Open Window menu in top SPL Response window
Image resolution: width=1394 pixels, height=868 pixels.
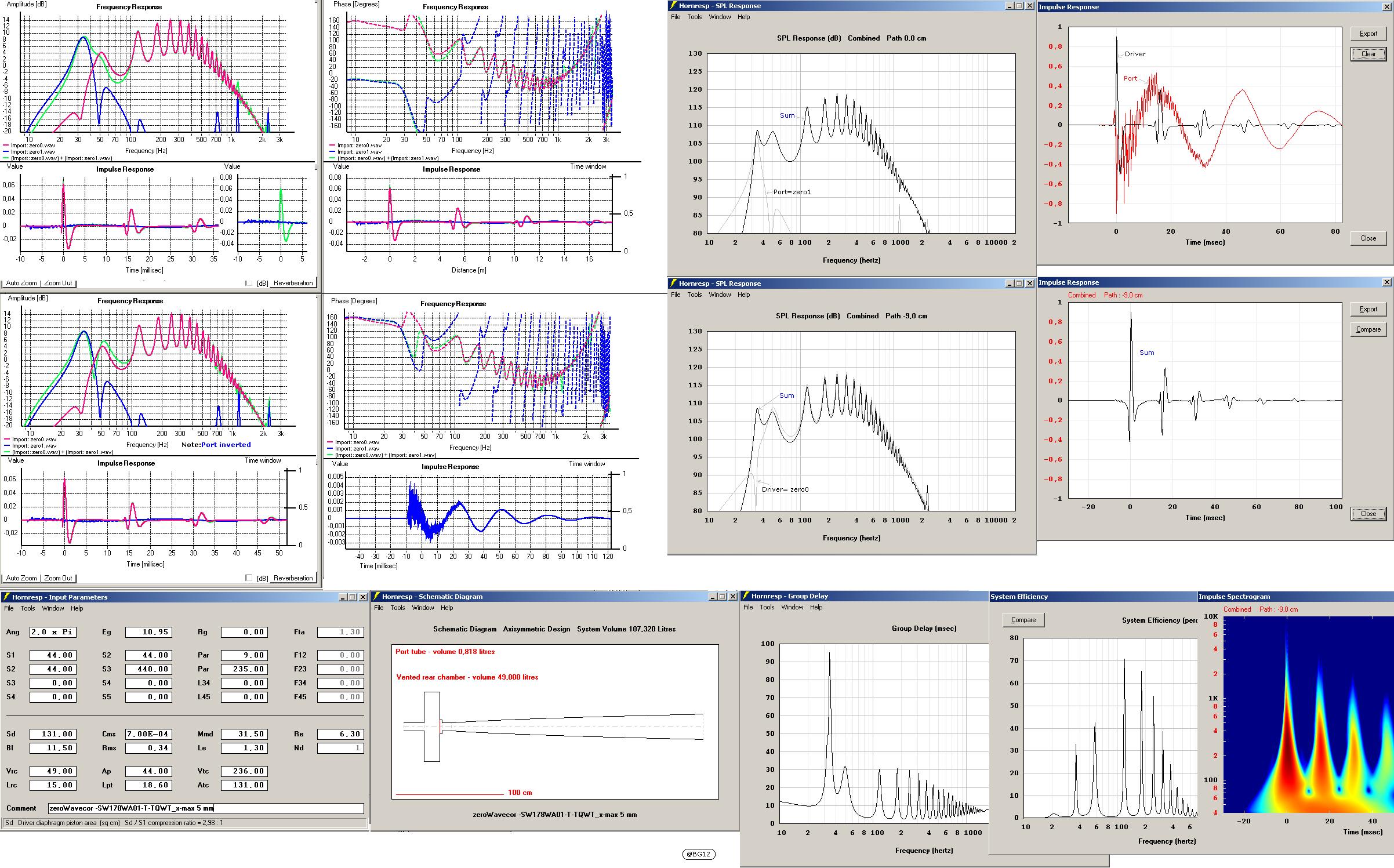click(720, 17)
